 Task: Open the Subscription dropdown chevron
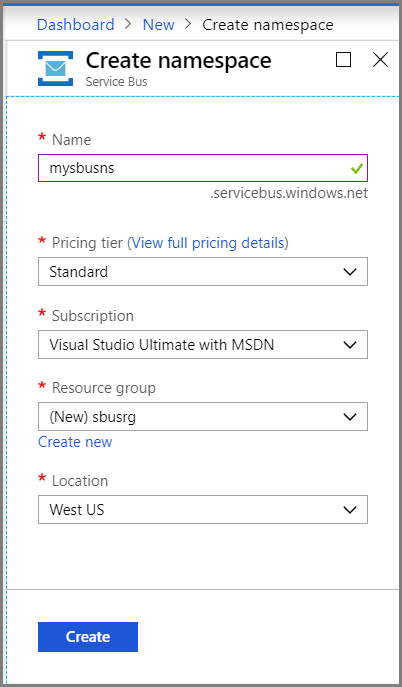point(350,345)
